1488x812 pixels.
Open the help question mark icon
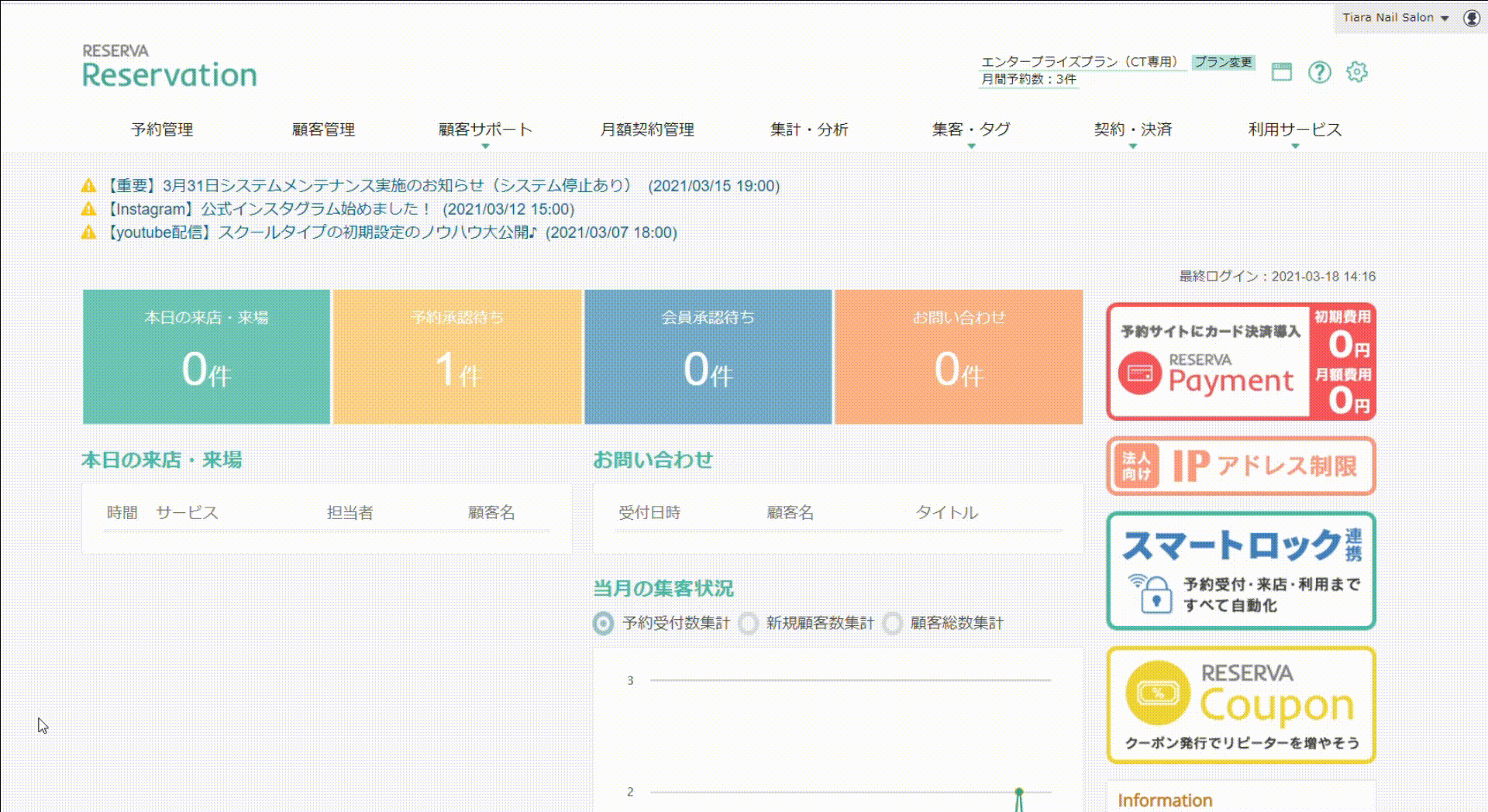coord(1319,72)
